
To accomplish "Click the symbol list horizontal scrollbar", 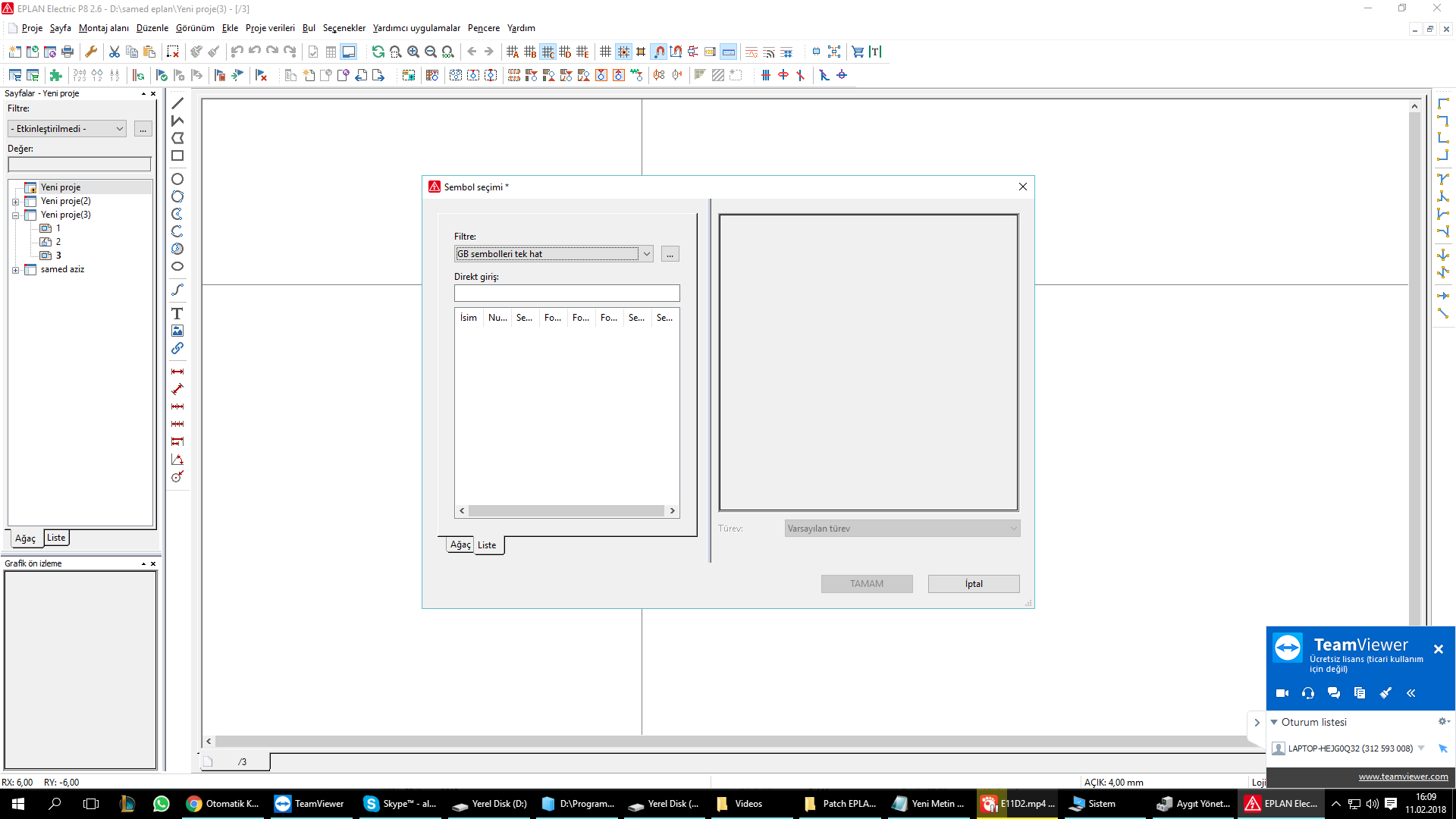I will coord(566,511).
